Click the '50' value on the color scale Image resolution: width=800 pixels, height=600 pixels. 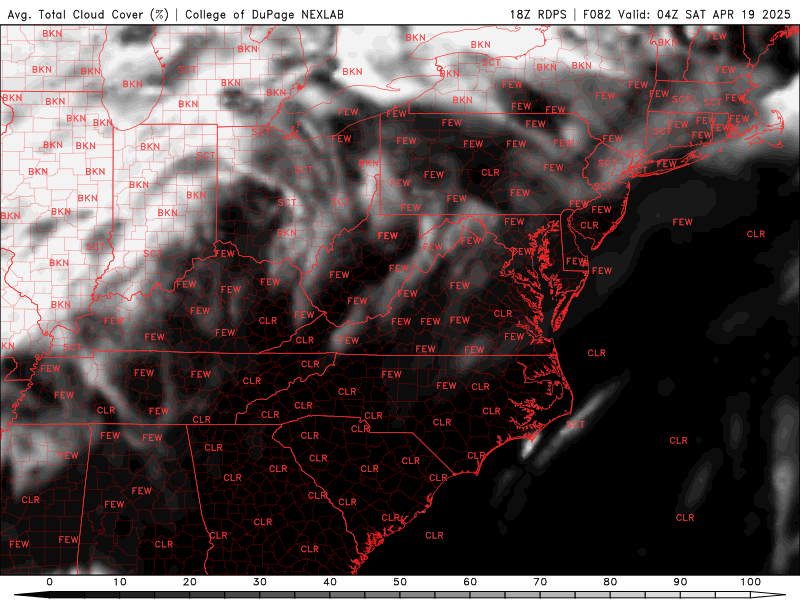pos(400,582)
